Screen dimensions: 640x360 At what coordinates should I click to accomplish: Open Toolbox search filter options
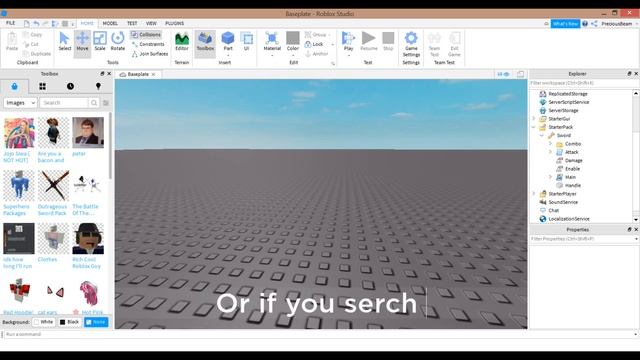[x=106, y=103]
